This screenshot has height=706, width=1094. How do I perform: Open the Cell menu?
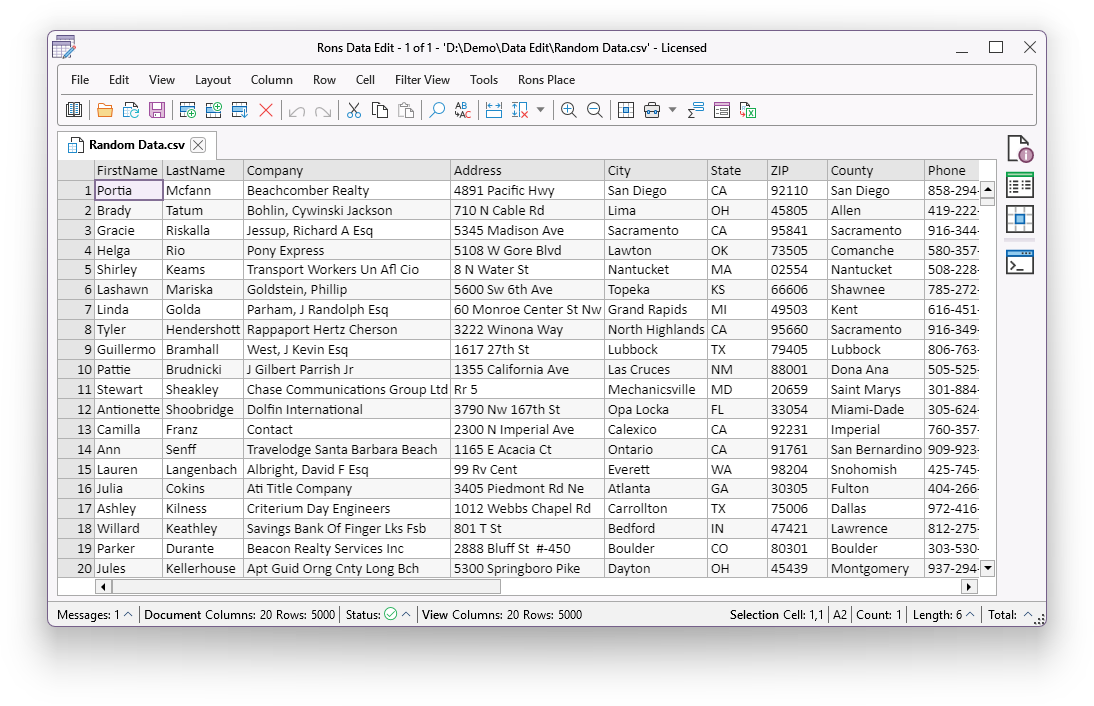(365, 80)
